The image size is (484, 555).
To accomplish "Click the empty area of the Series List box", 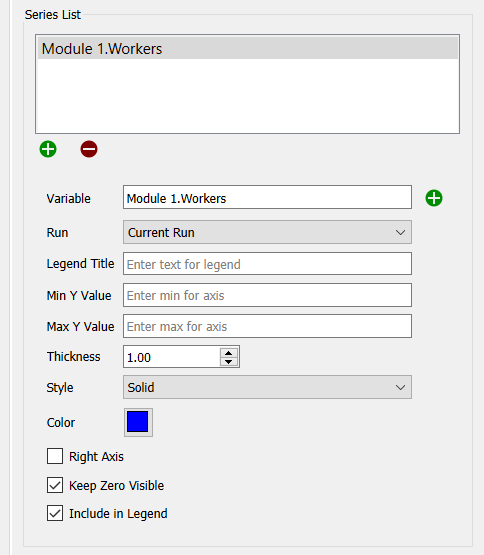I will 247,96.
